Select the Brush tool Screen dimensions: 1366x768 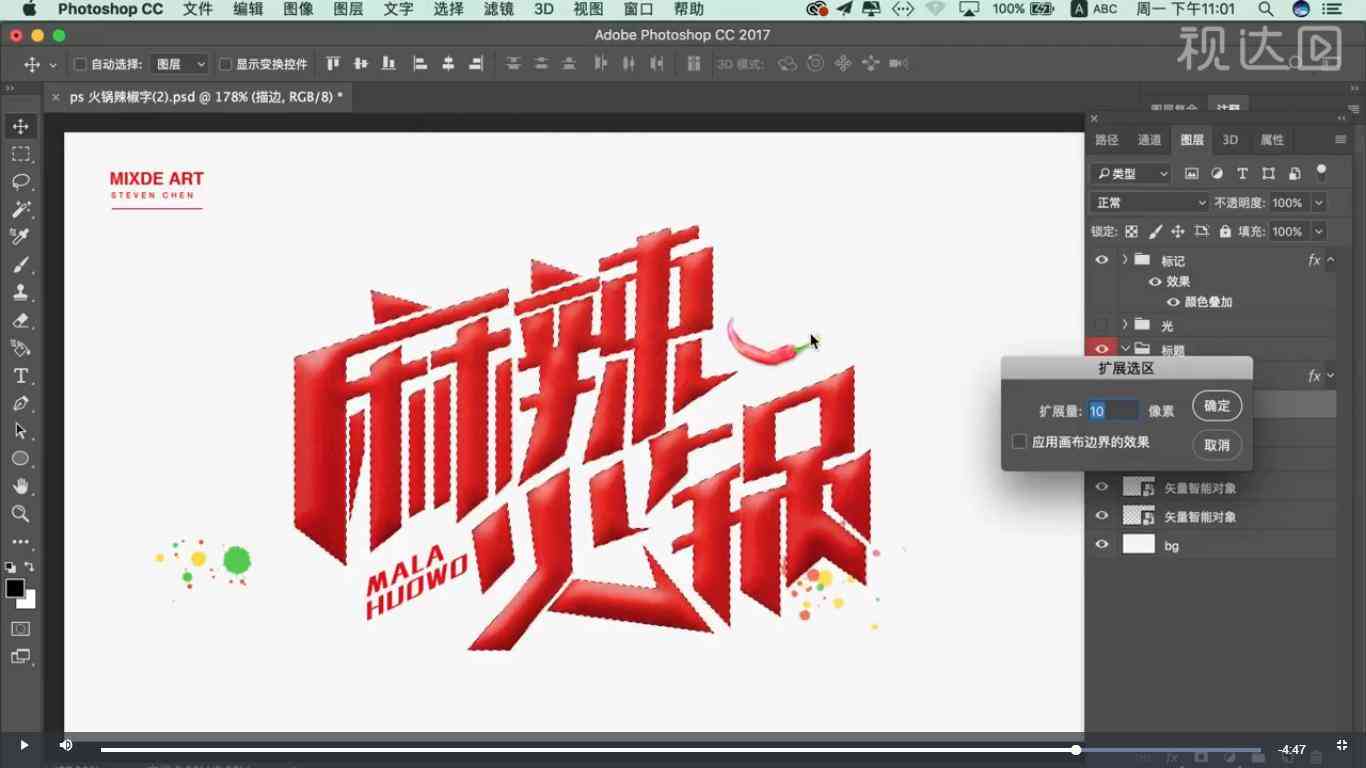click(20, 265)
